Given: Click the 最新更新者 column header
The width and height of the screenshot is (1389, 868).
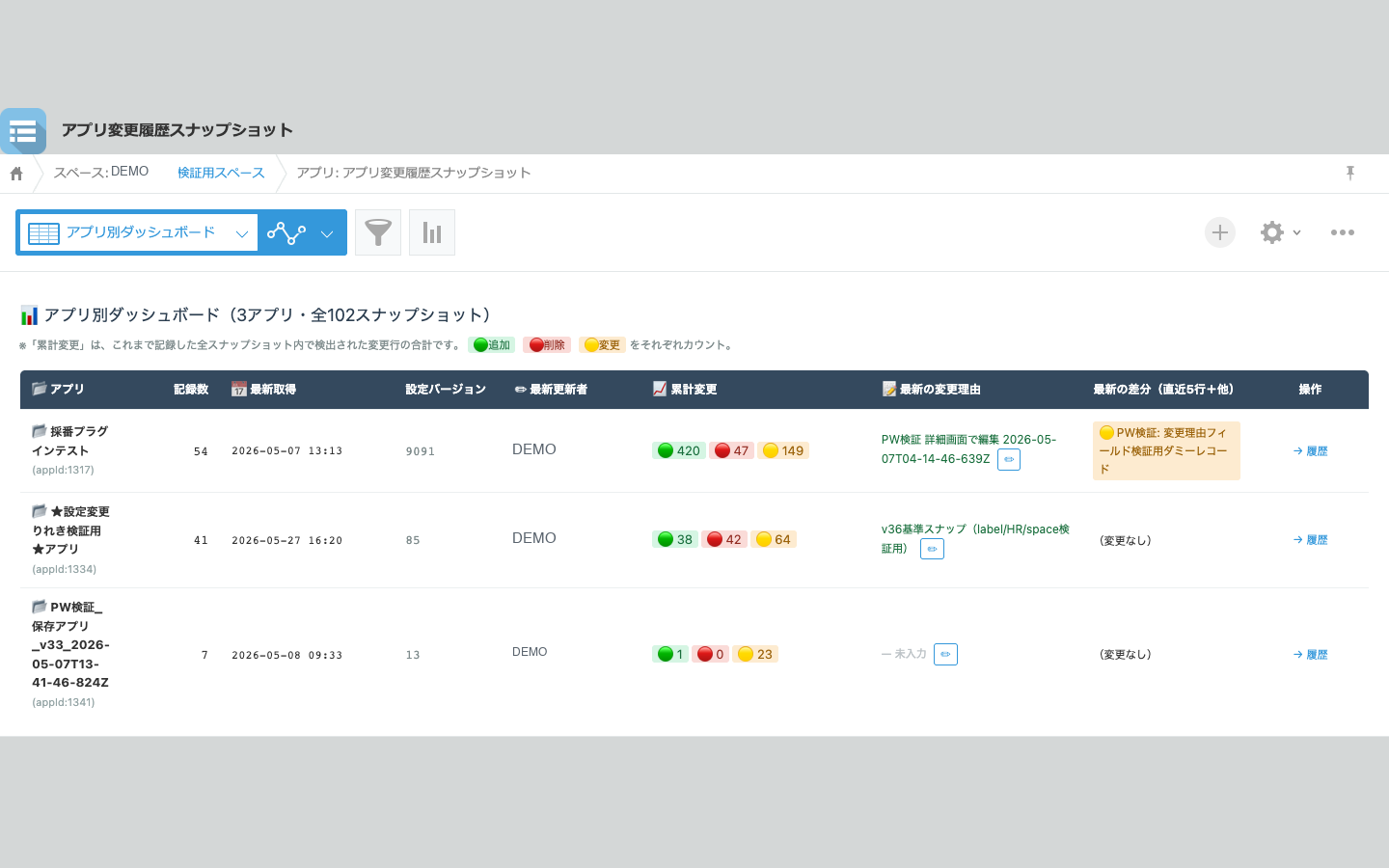Looking at the screenshot, I should click(x=551, y=390).
